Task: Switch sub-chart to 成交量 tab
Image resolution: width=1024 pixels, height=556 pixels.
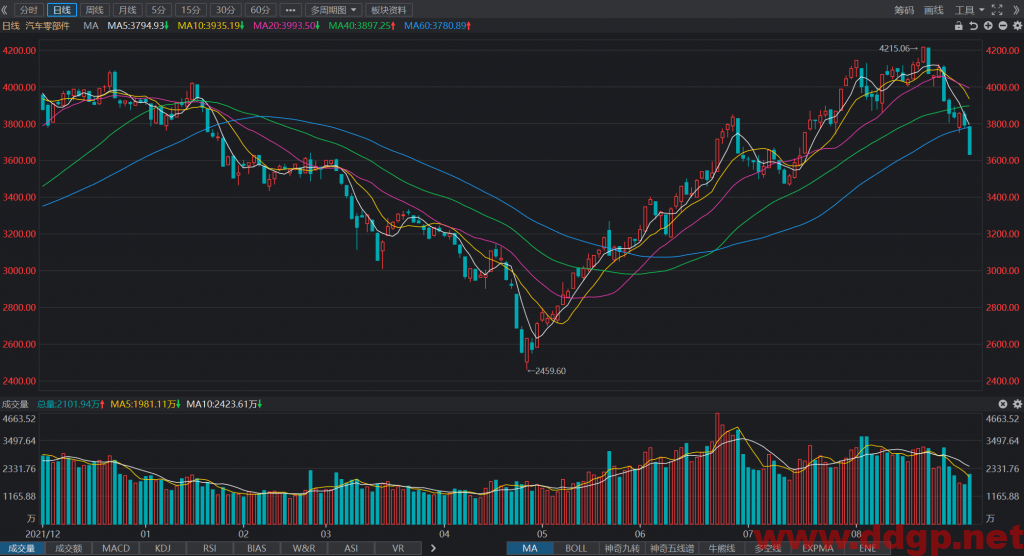Action: click(x=22, y=548)
